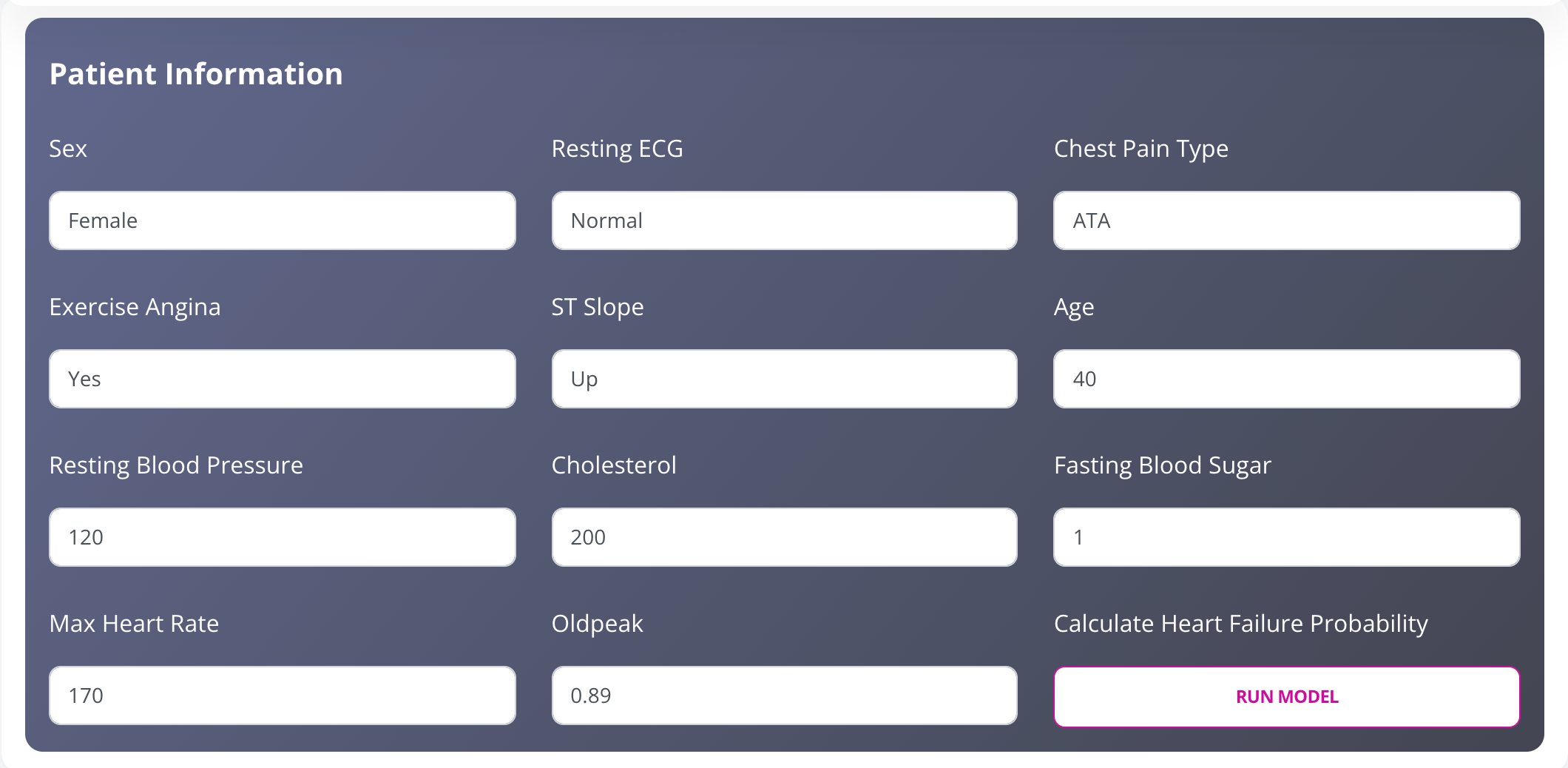1568x768 pixels.
Task: Click the Resting ECG label
Action: tap(618, 149)
